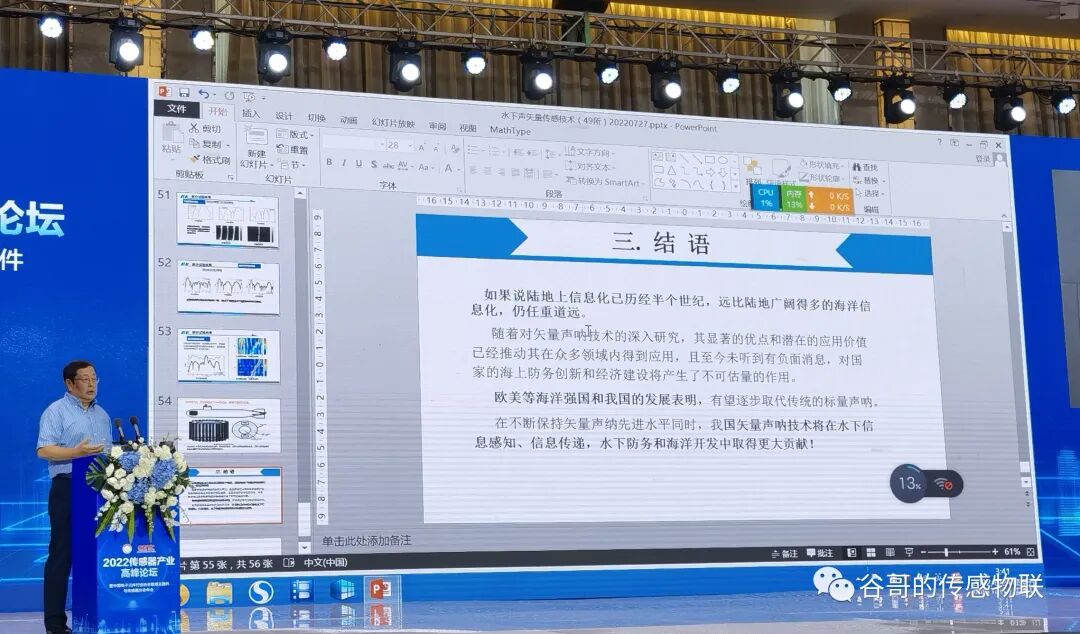Open the 文字方向 (Text Direction) dropdown
The image size is (1080, 634).
click(594, 150)
